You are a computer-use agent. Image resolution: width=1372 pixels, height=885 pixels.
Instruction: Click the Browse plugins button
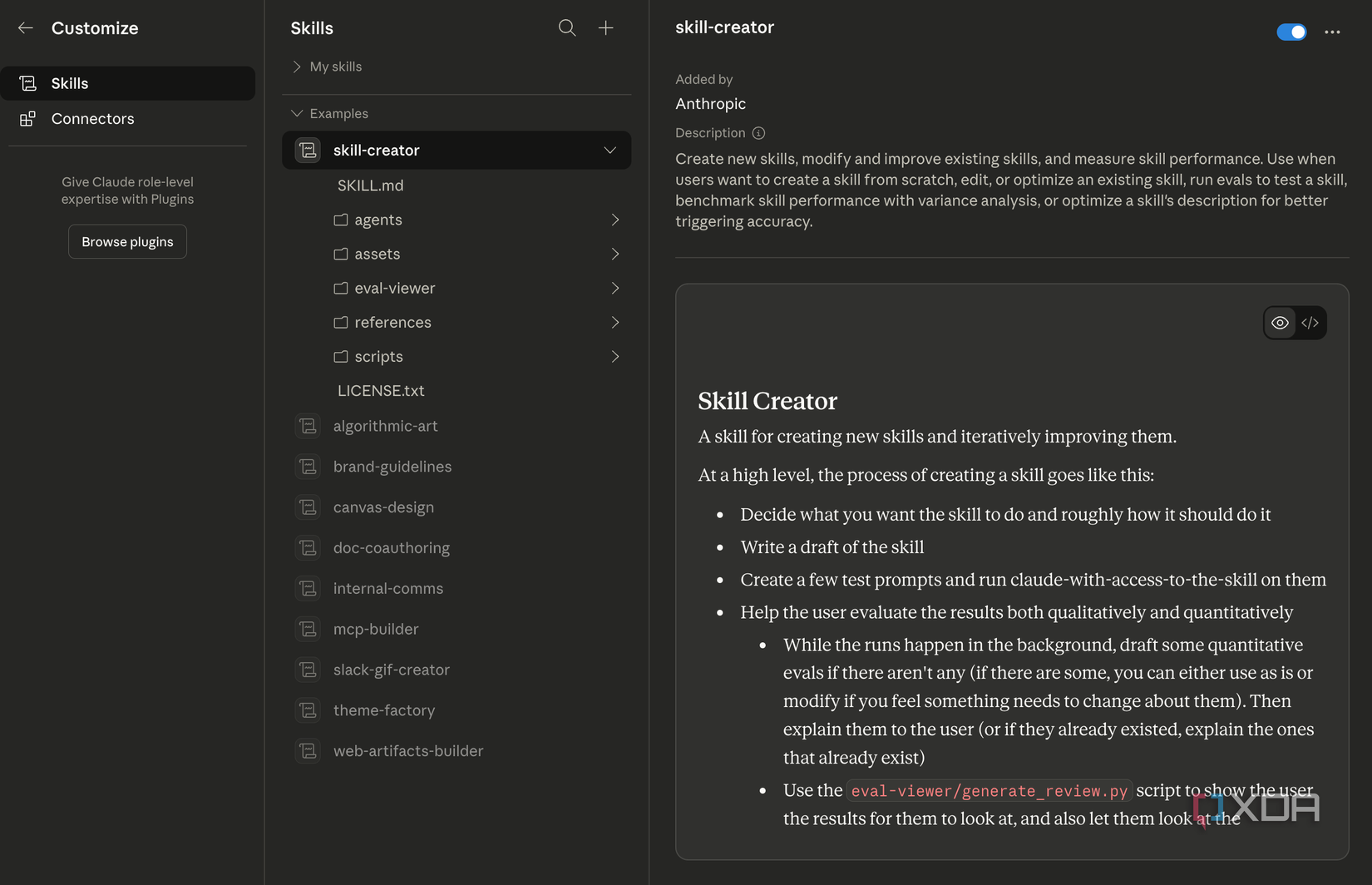pos(127,242)
